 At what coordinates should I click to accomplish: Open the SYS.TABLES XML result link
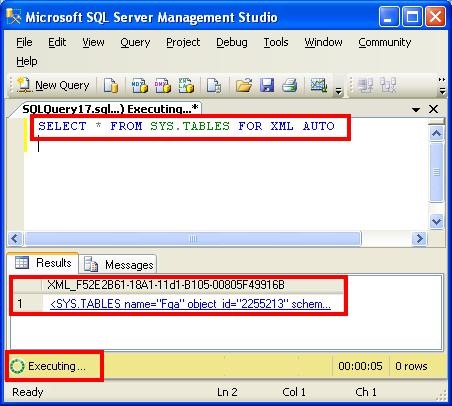pyautogui.click(x=190, y=304)
